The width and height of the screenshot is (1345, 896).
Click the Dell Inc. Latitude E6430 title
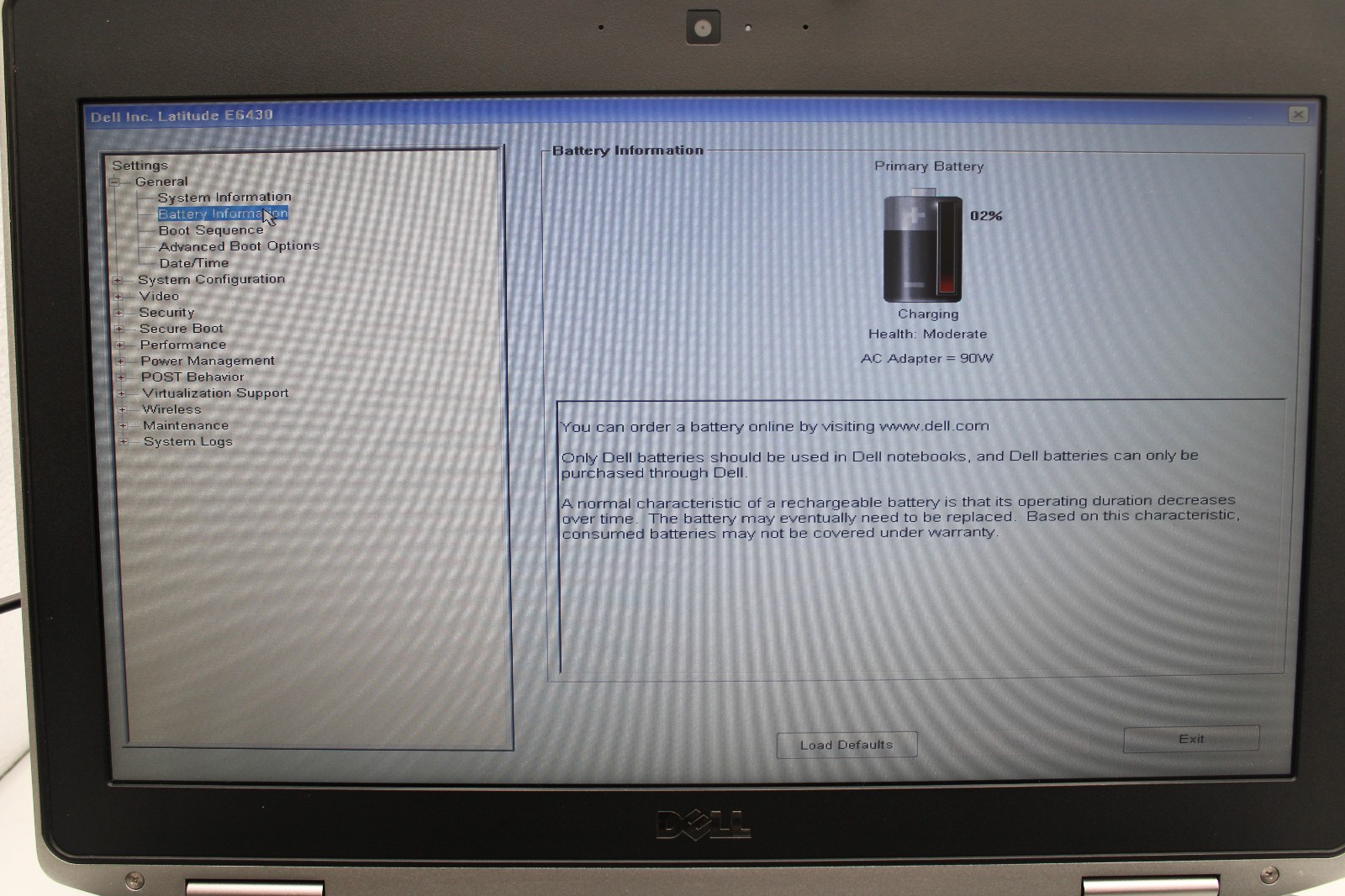click(182, 115)
